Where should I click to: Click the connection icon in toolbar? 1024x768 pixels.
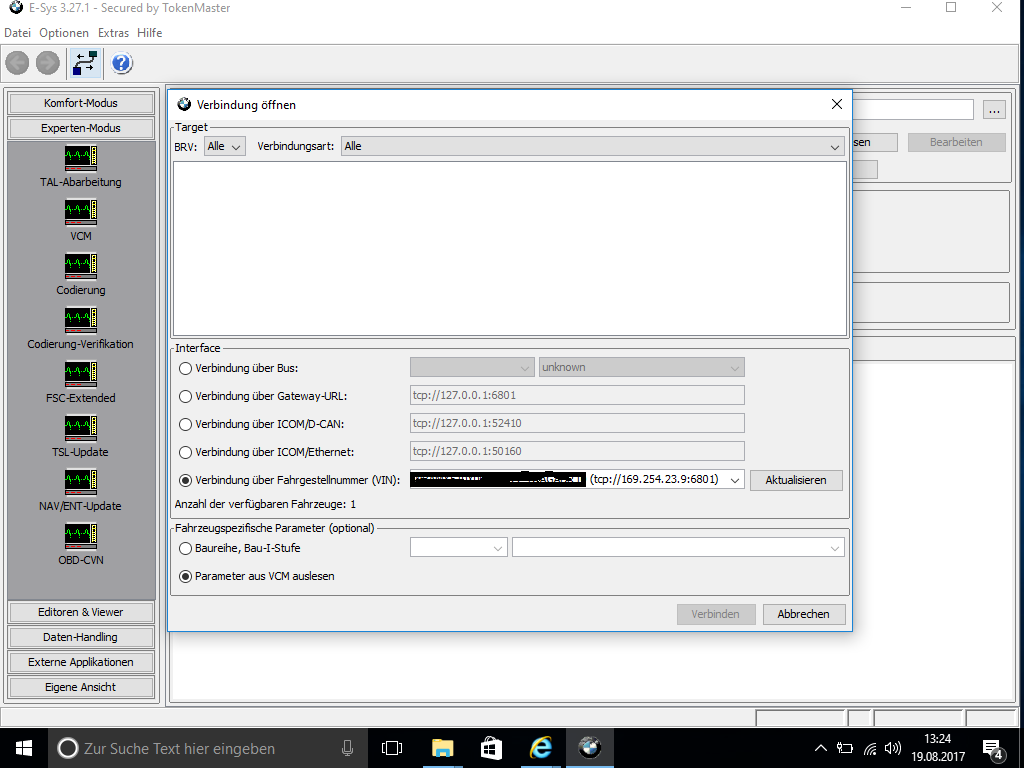click(84, 64)
